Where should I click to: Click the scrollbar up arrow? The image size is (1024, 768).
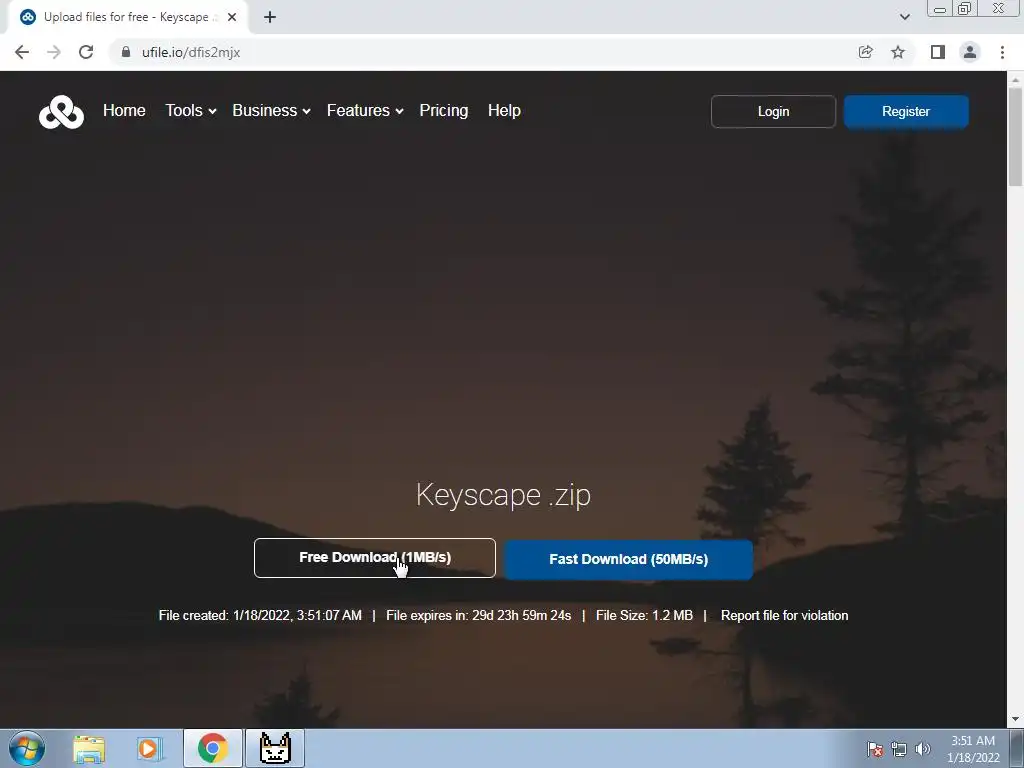click(x=1015, y=79)
